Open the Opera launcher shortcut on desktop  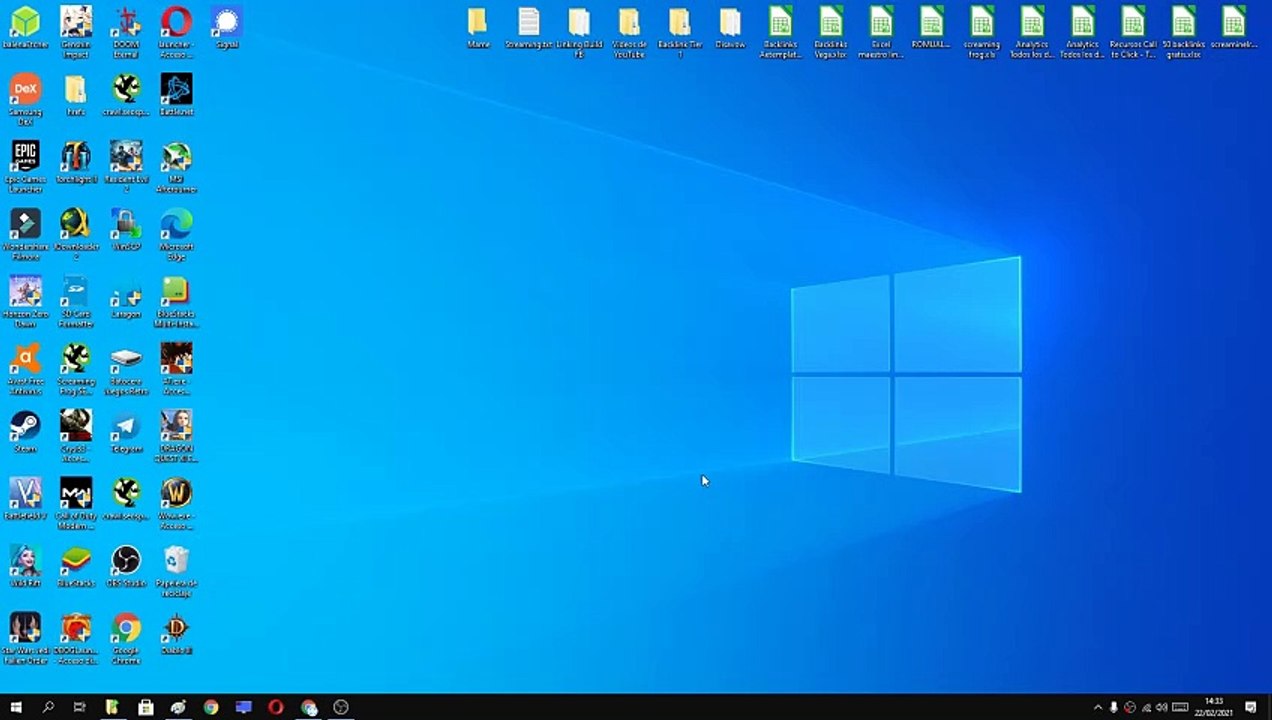click(x=177, y=31)
